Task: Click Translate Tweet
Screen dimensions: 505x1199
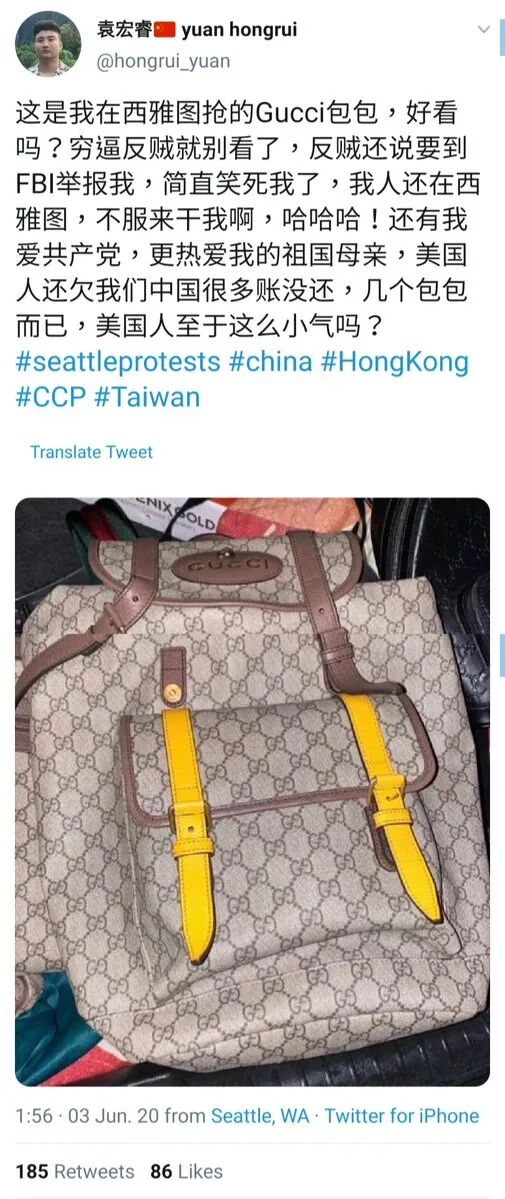Action: 91,452
